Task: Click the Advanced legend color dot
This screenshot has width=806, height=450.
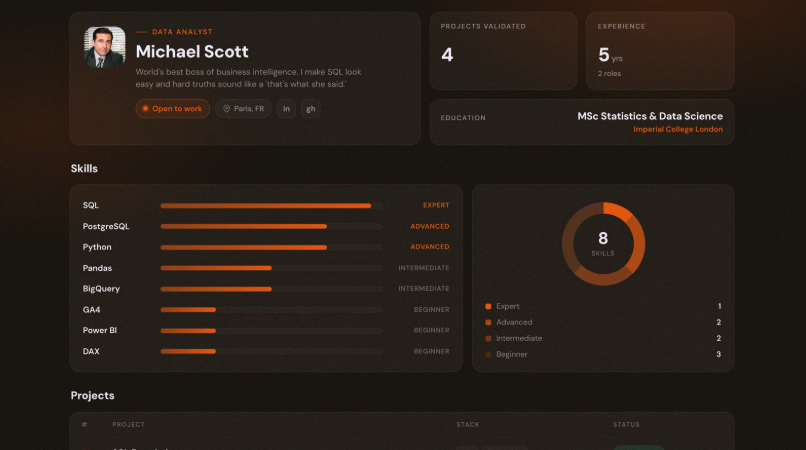Action: (488, 322)
